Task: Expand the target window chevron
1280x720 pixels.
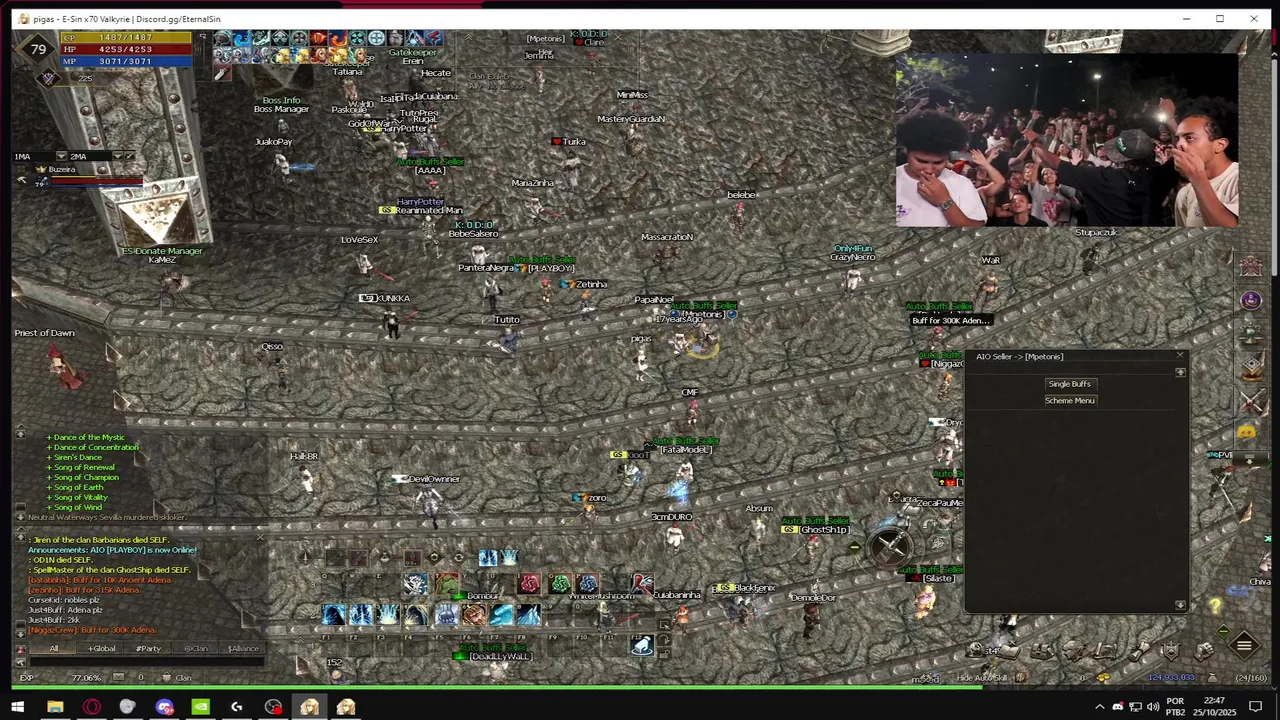Action: click(468, 37)
